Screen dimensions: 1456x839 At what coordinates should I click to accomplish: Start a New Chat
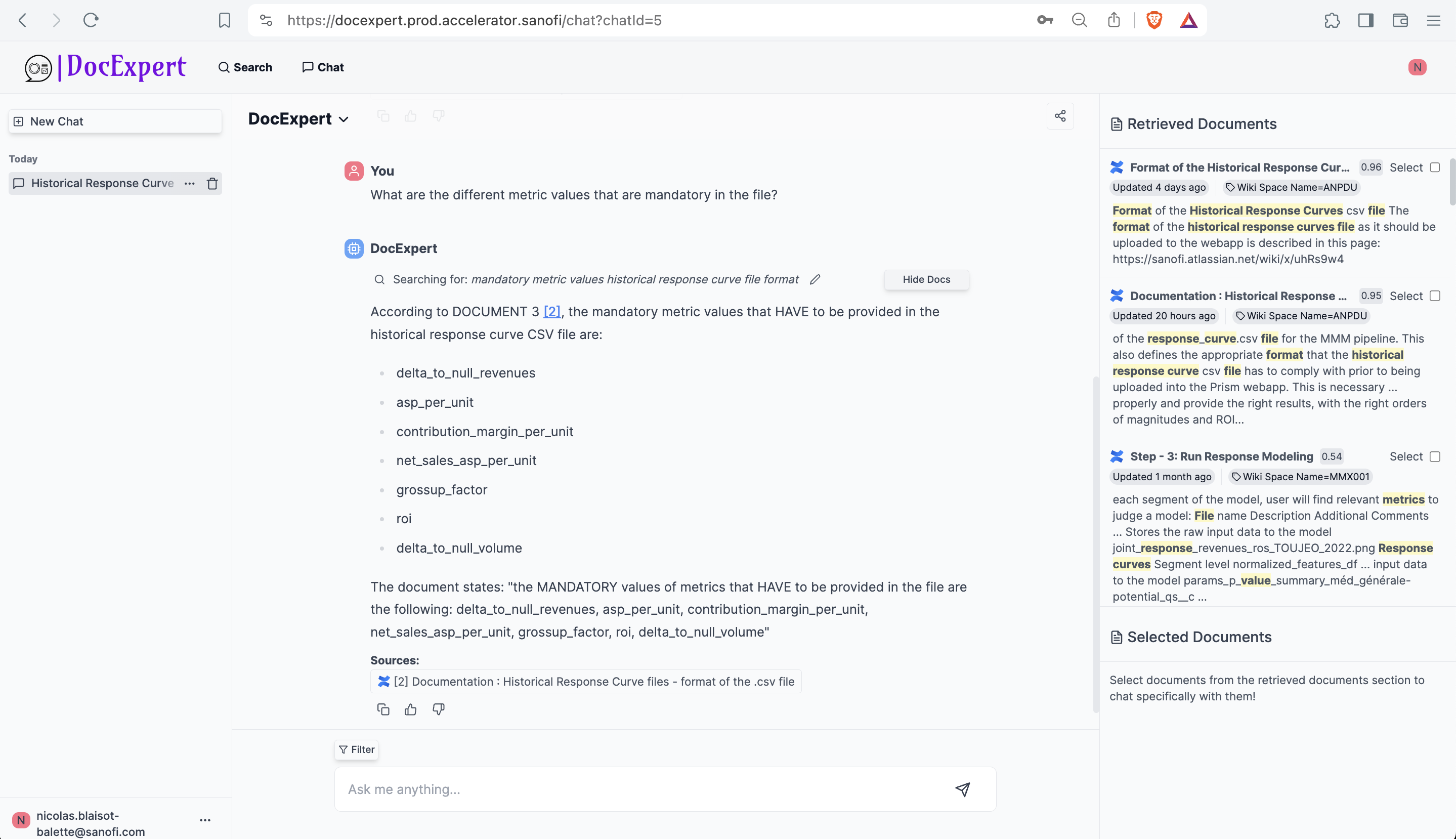(x=115, y=121)
